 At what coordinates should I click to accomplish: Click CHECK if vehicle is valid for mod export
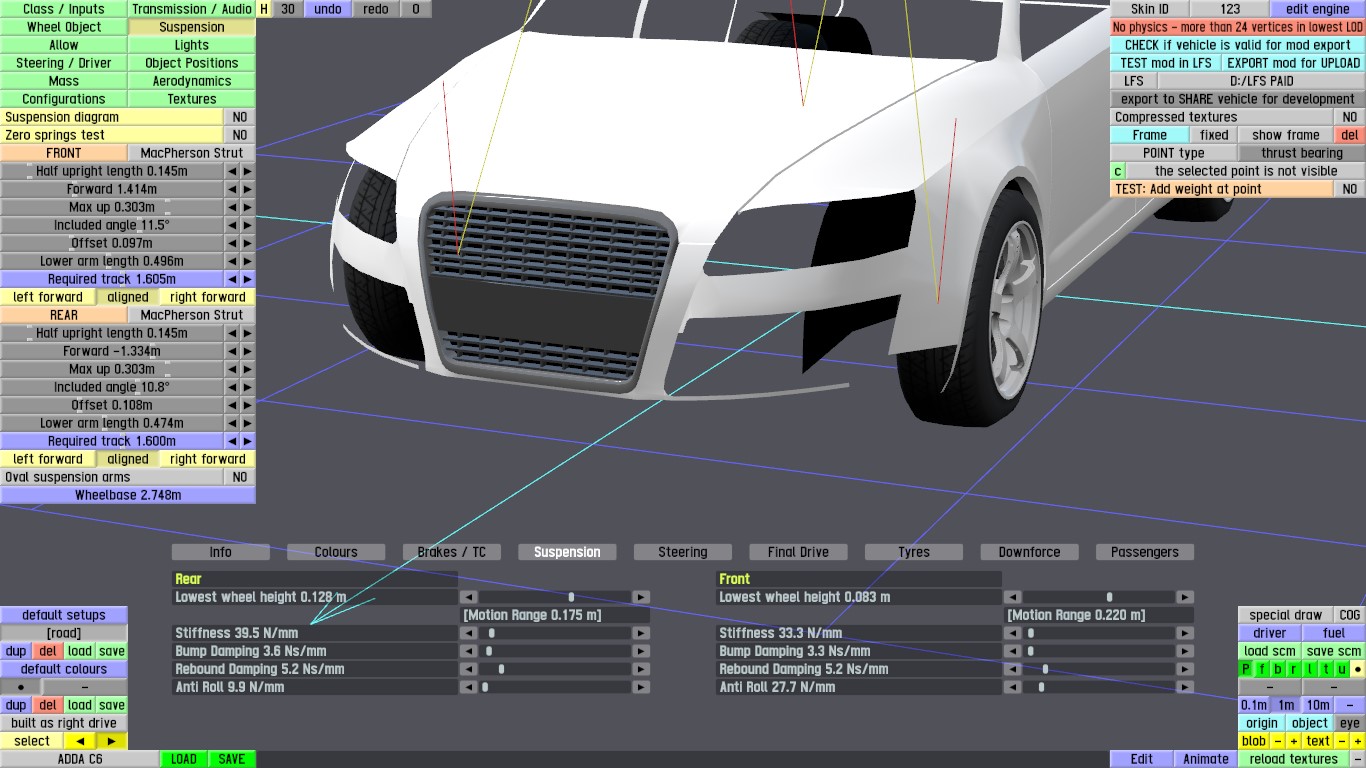tap(1238, 45)
